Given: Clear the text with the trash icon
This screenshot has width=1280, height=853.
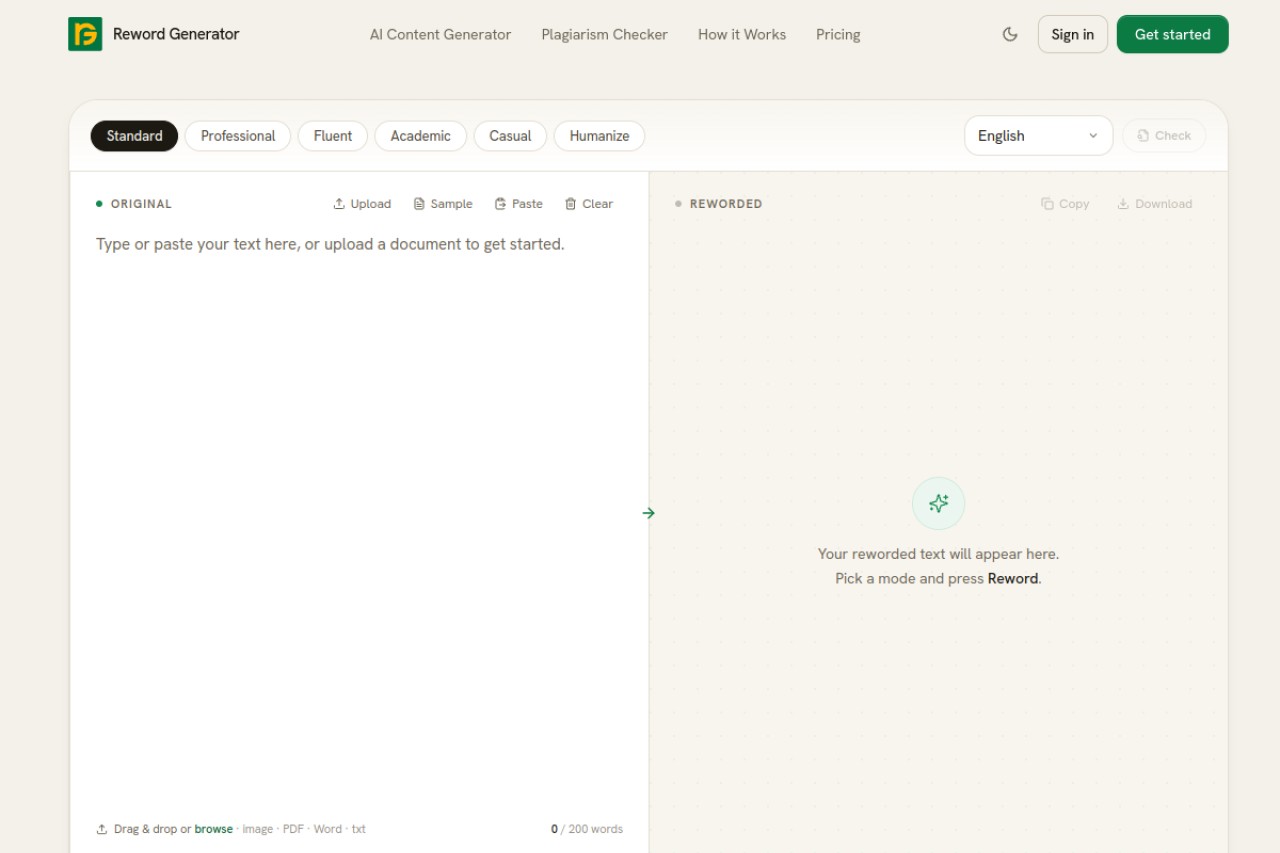Looking at the screenshot, I should [571, 204].
